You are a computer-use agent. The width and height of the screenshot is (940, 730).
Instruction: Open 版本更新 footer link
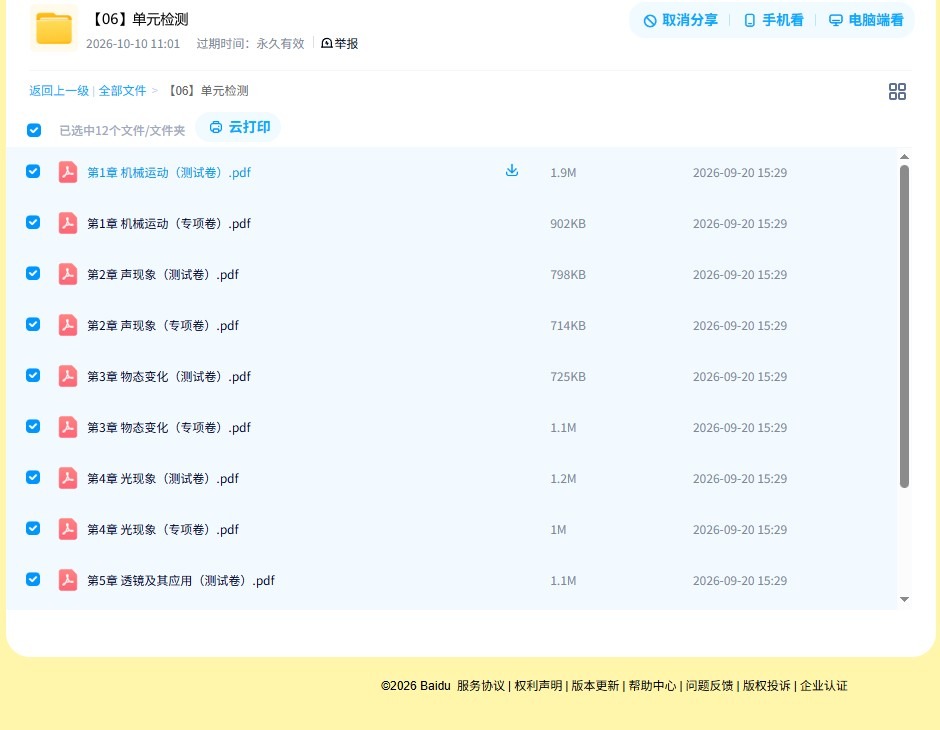595,686
